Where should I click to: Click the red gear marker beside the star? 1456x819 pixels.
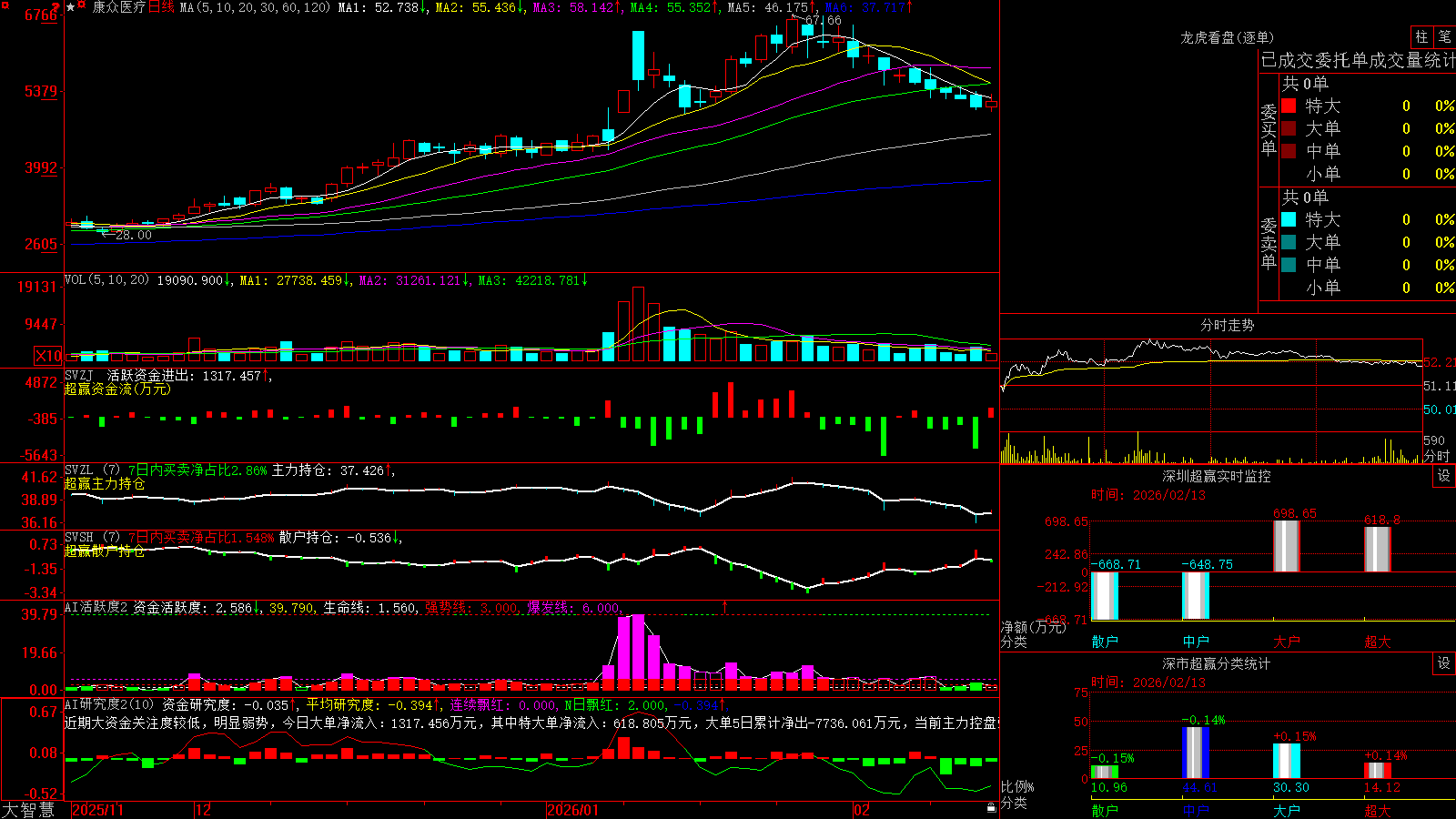pos(83,6)
